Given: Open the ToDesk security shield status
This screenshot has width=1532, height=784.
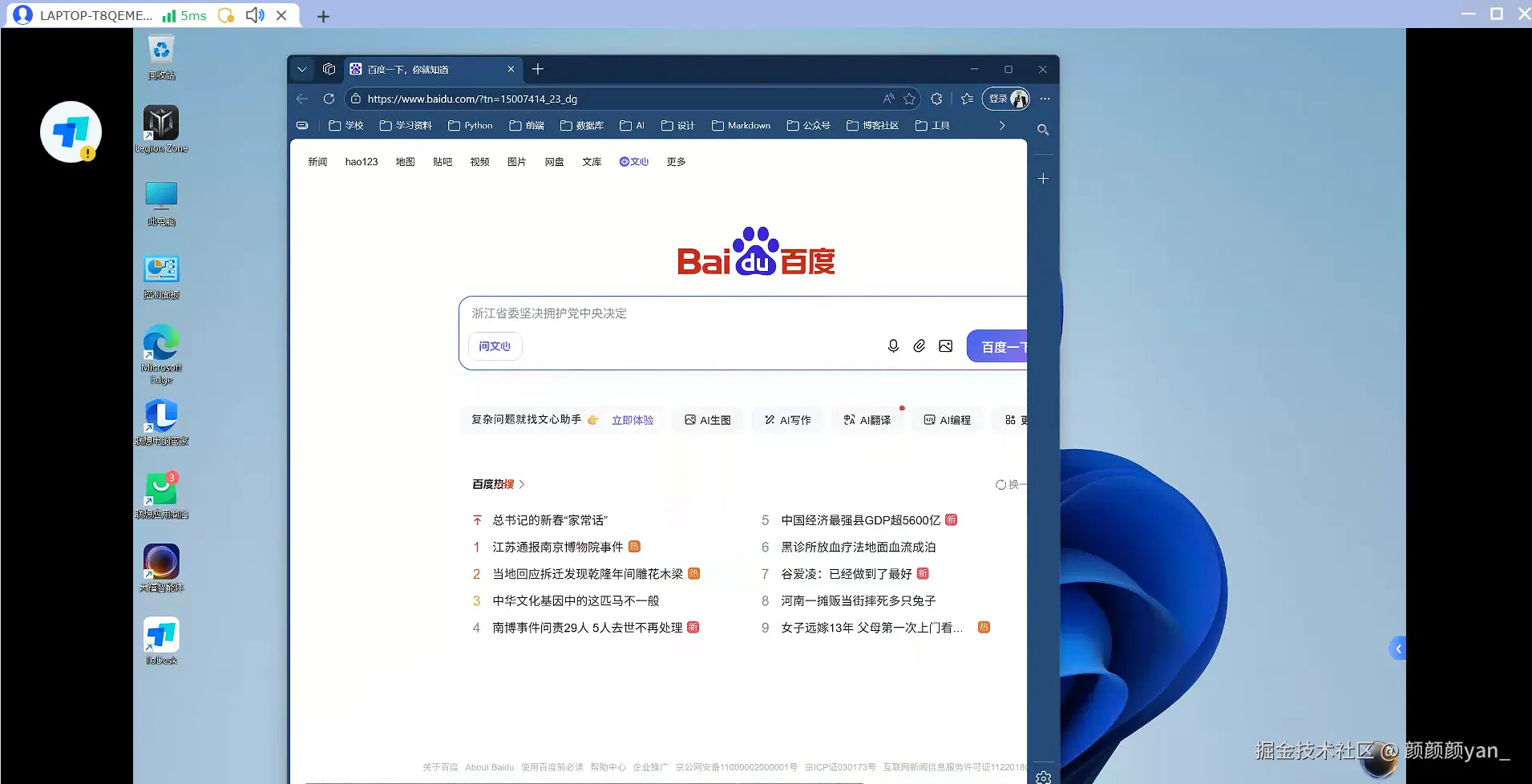Looking at the screenshot, I should 227,15.
